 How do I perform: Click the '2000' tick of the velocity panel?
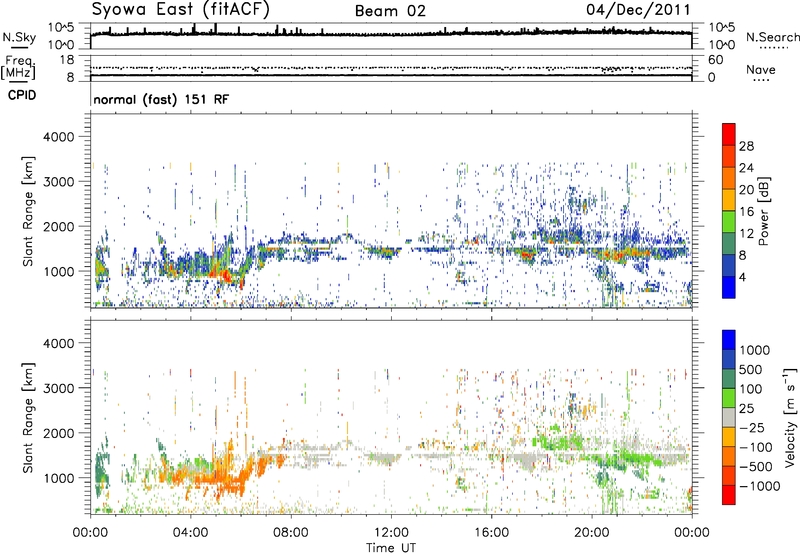tap(58, 433)
